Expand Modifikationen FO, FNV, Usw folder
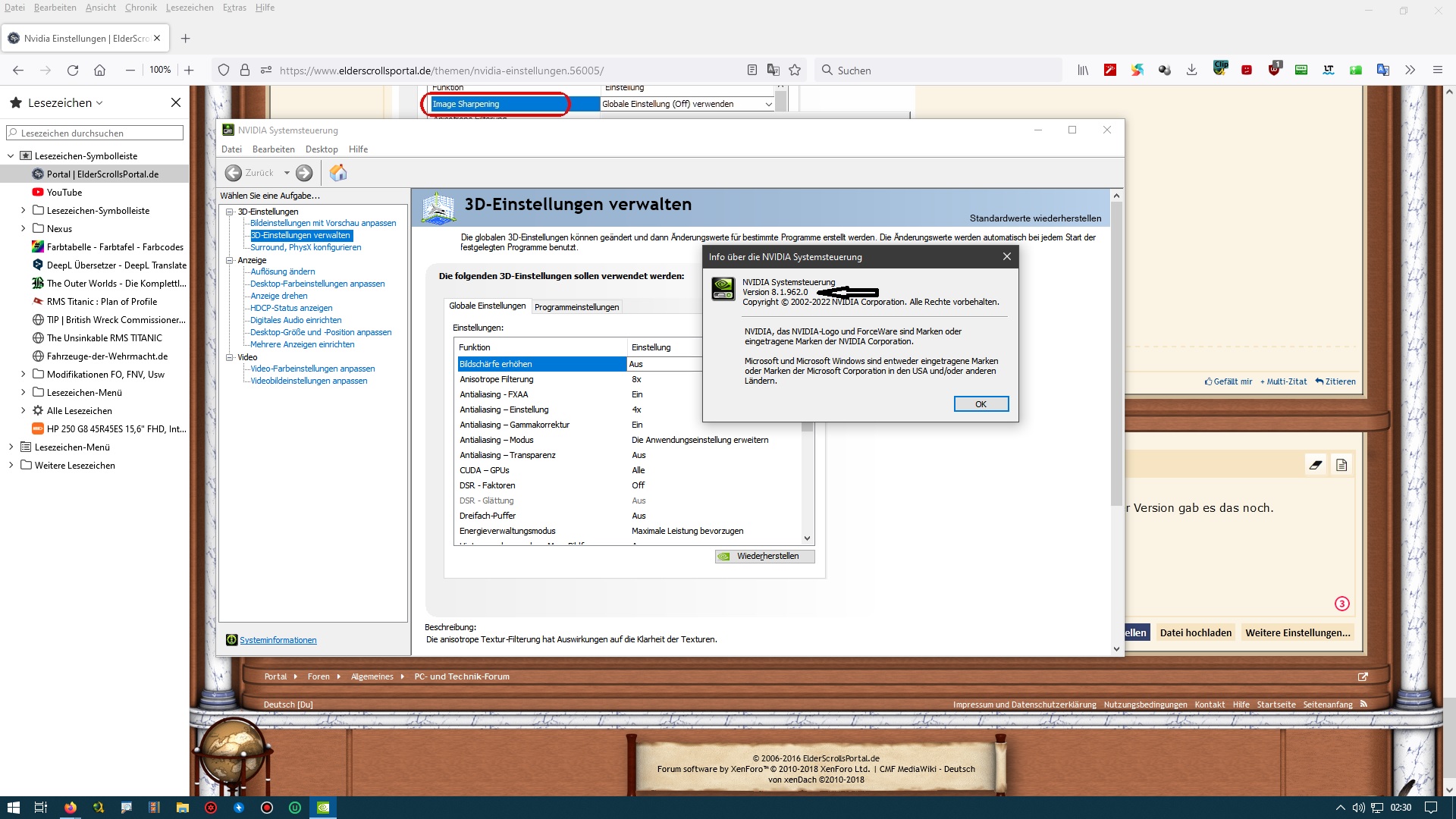 click(23, 374)
